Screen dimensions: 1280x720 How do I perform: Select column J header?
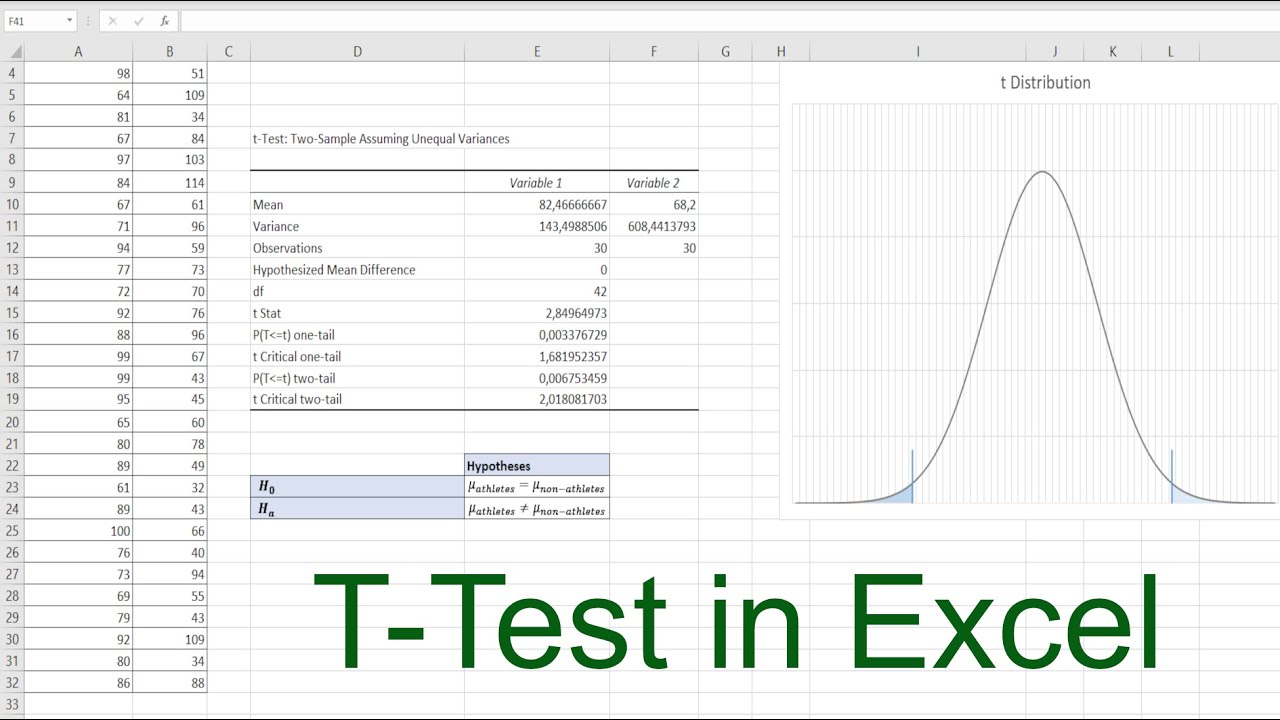coord(1055,52)
